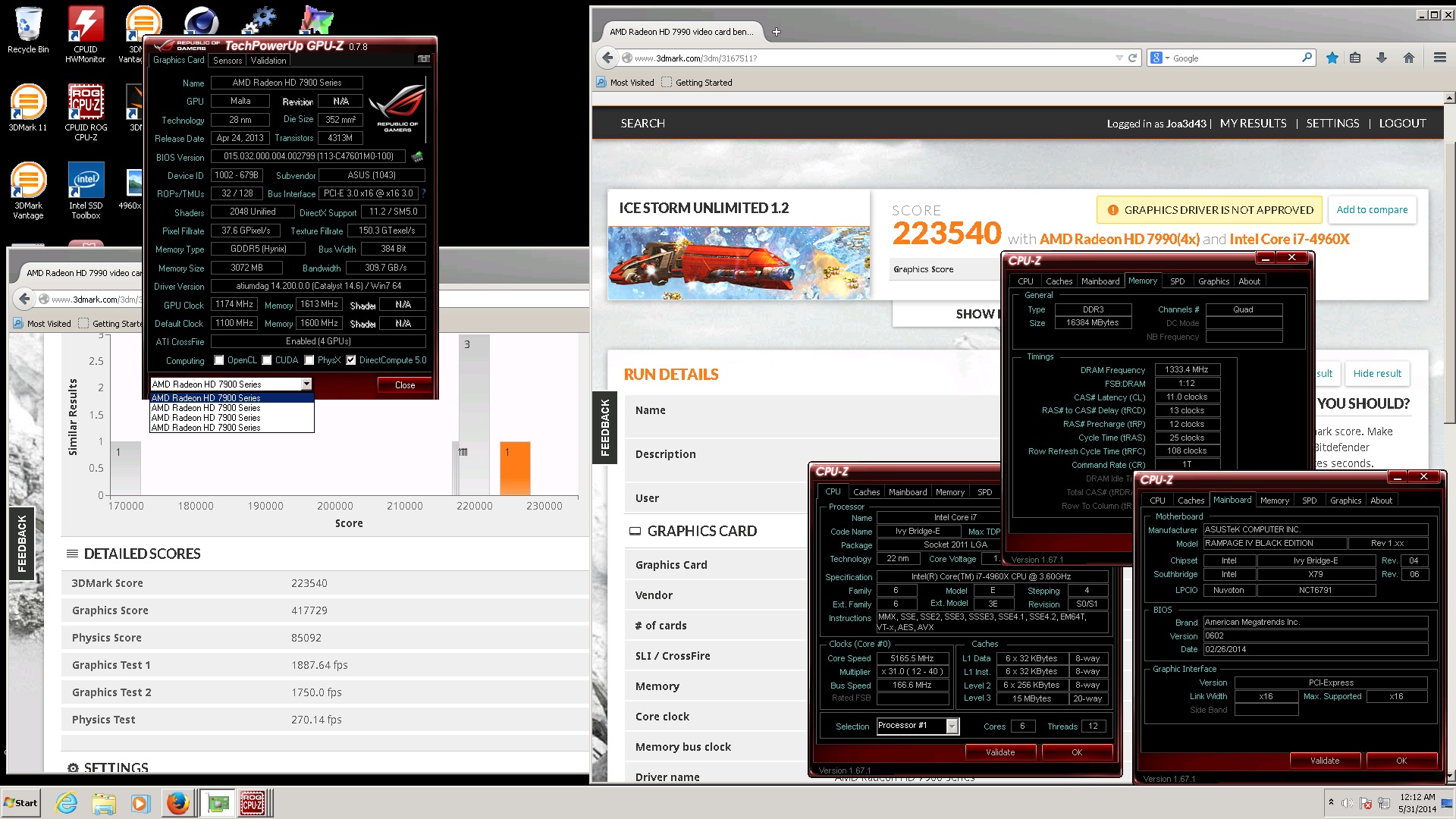This screenshot has width=1456, height=819.
Task: Launch CPUID HWMonitor from desktop
Action: [85, 34]
